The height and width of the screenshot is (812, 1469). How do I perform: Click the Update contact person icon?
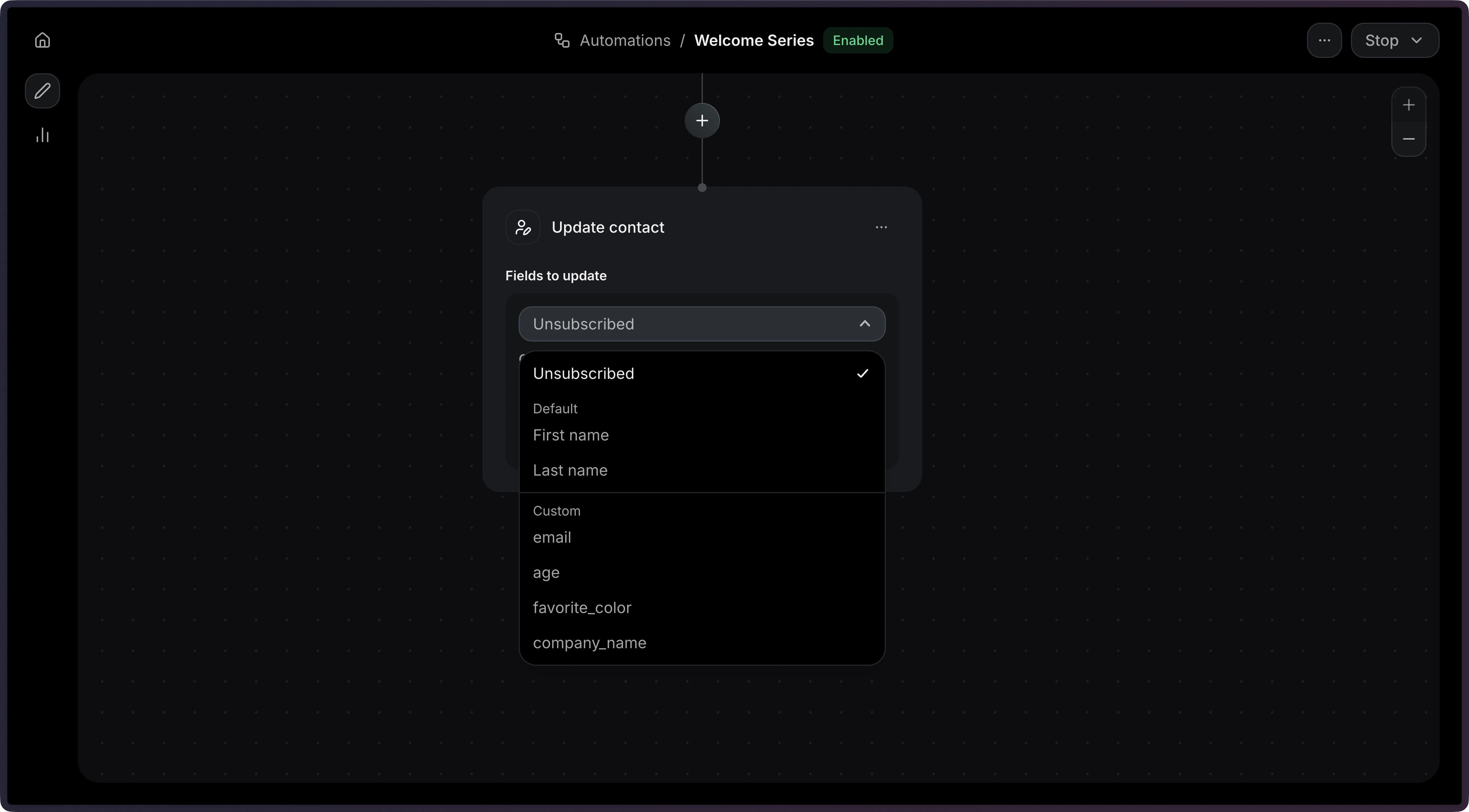point(522,227)
